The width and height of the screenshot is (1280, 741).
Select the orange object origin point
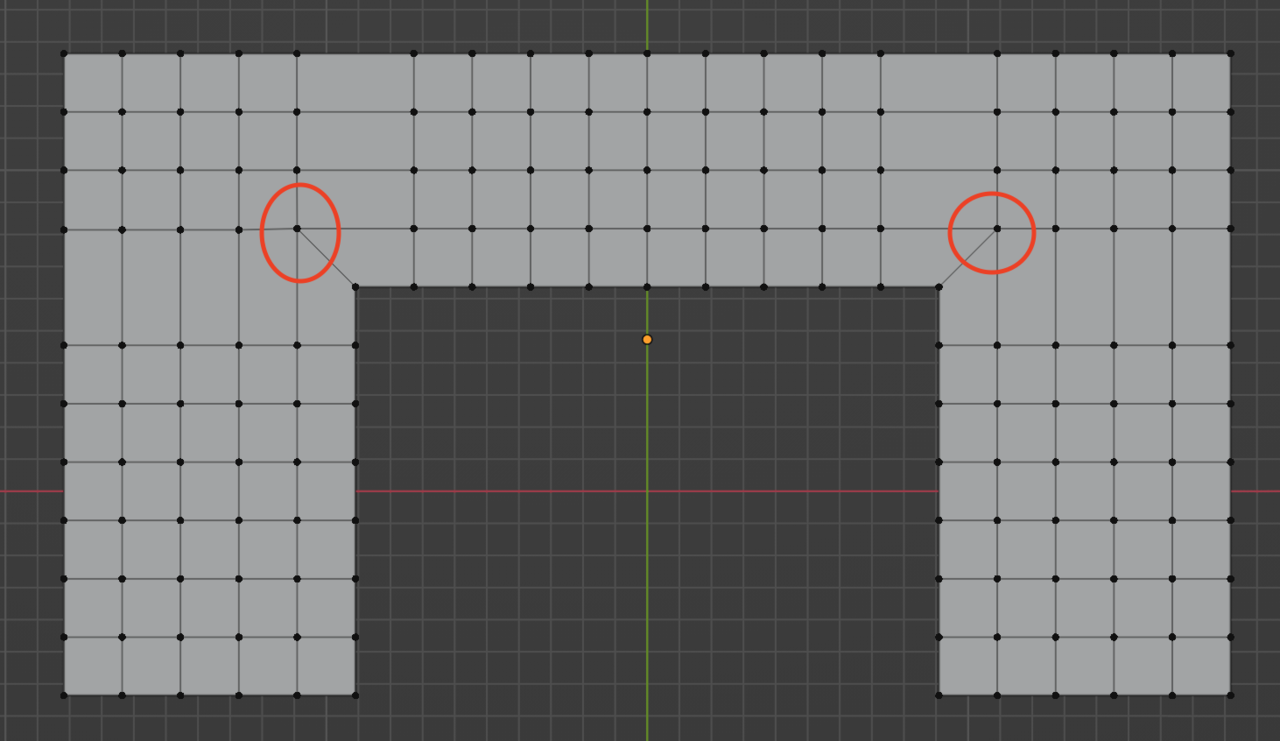647,340
